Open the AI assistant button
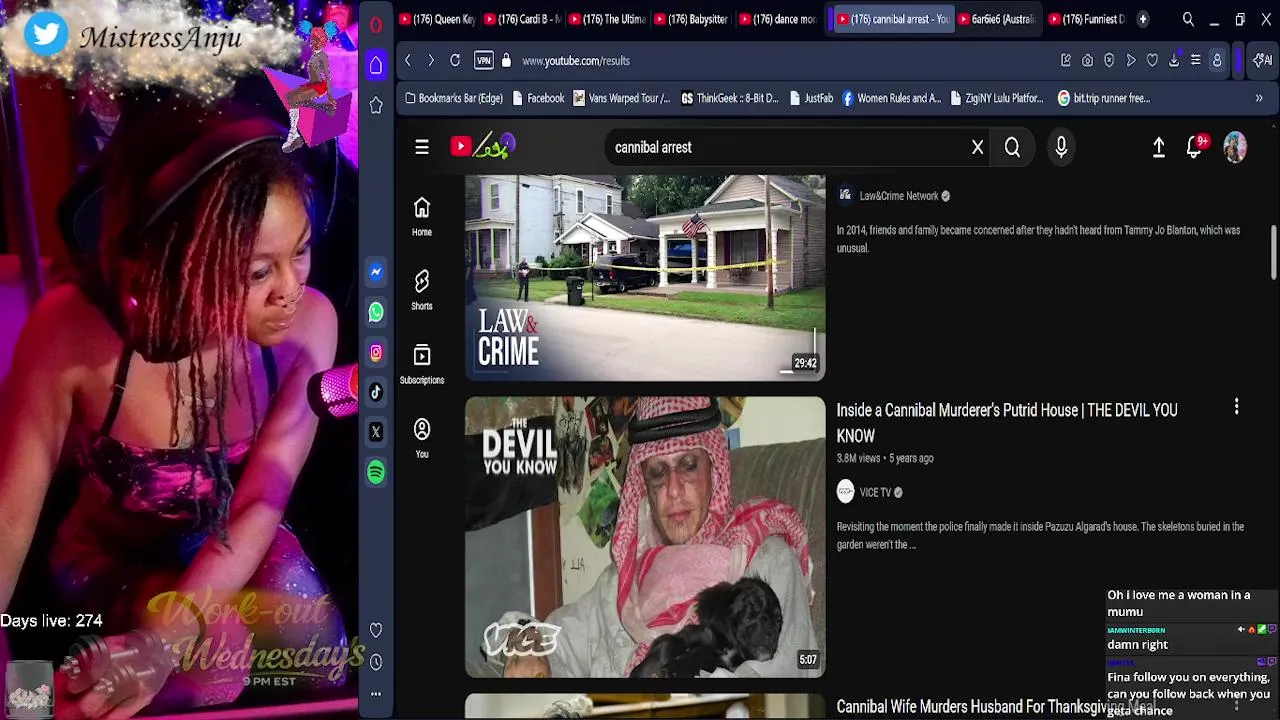The image size is (1280, 720). pos(1262,60)
